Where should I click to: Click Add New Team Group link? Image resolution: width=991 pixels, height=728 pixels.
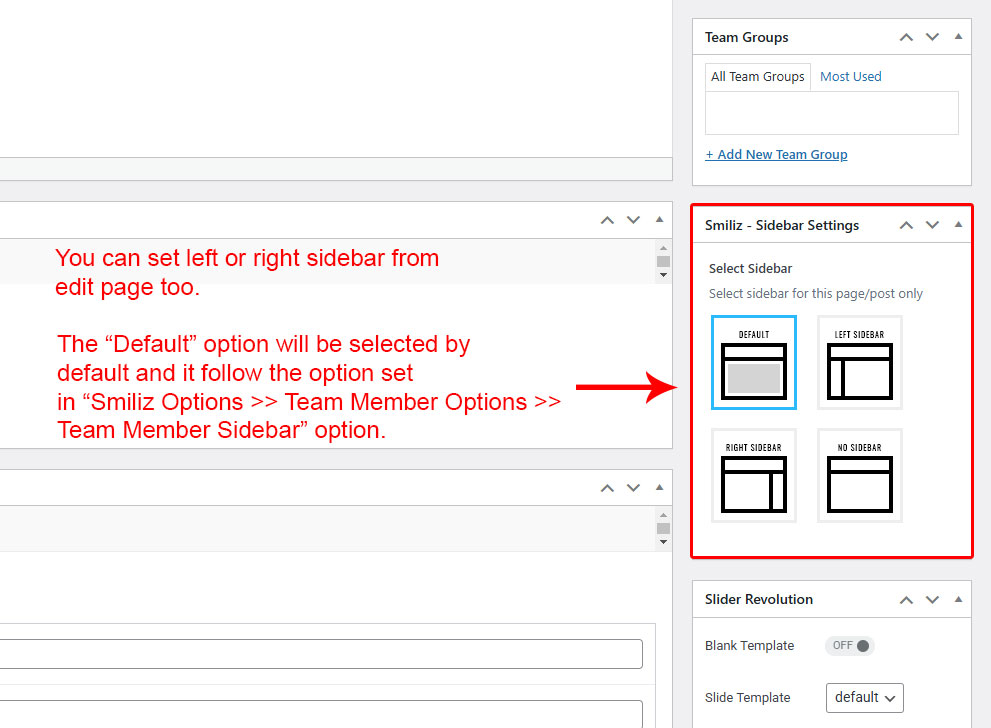coord(776,154)
